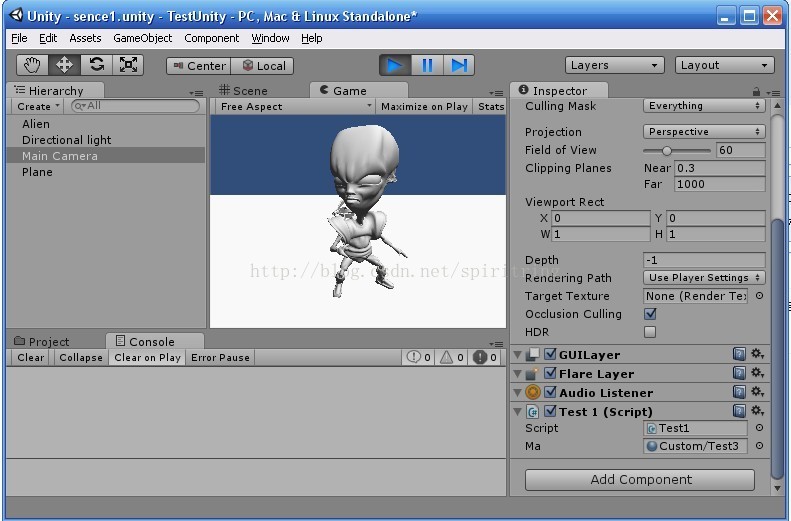Viewport: 791px width, 521px height.
Task: Toggle Console errors filter
Action: click(485, 358)
